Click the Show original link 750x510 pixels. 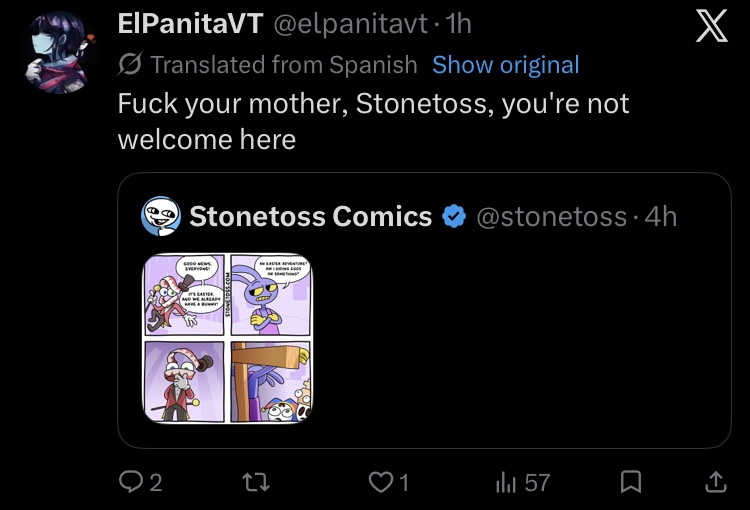coord(505,65)
